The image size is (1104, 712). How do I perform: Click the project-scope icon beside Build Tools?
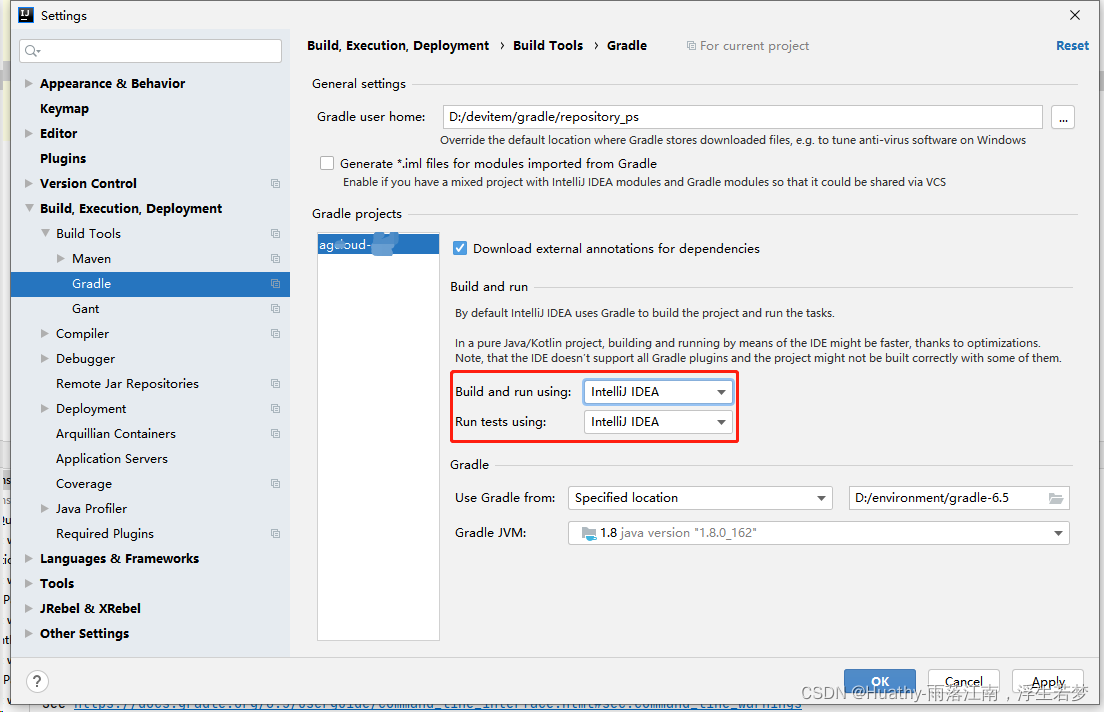pos(275,233)
